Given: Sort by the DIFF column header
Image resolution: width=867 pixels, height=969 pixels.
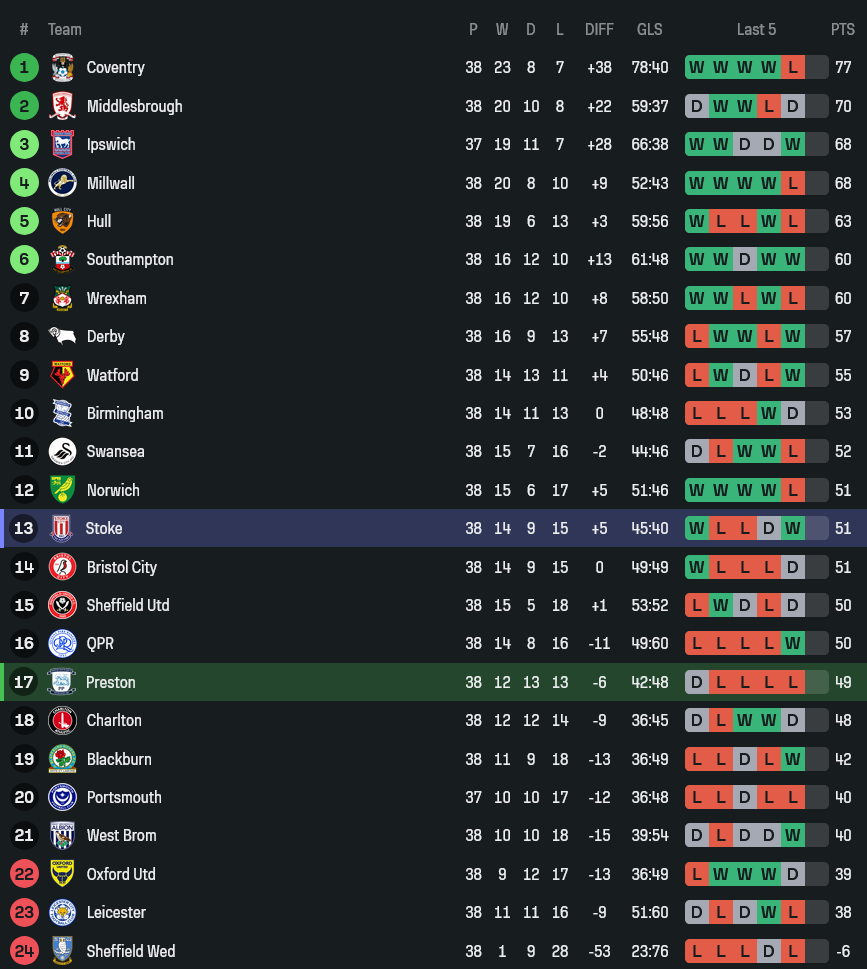Looking at the screenshot, I should tap(599, 30).
